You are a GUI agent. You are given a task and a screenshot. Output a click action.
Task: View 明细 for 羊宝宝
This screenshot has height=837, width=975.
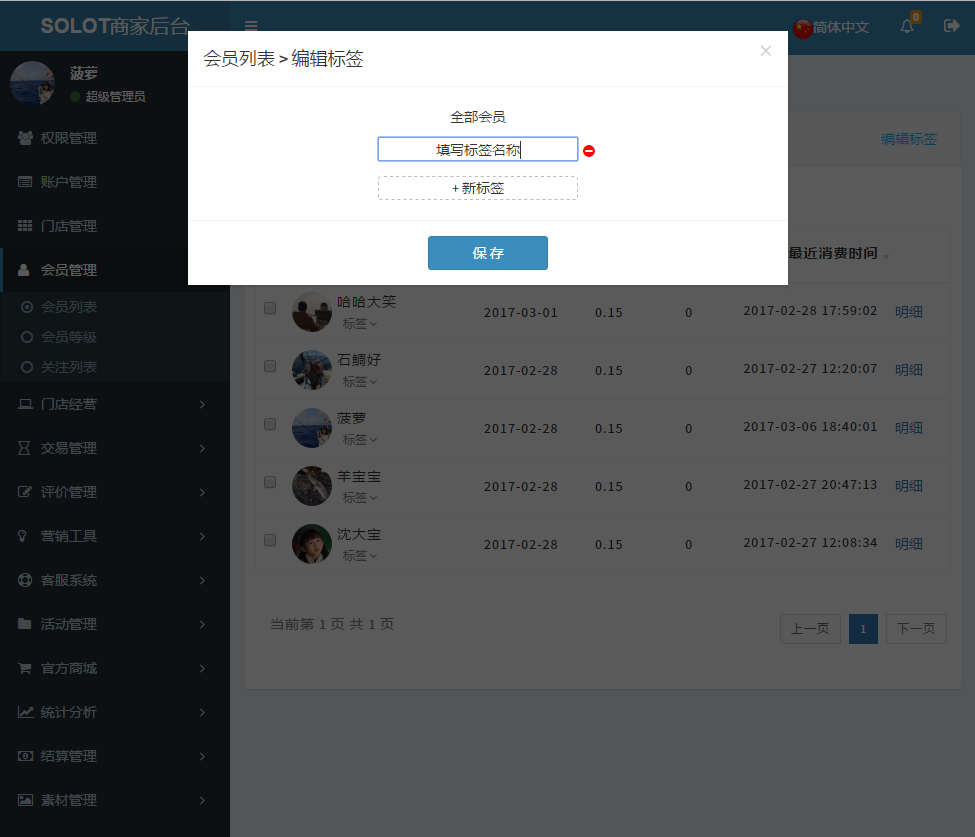(908, 486)
